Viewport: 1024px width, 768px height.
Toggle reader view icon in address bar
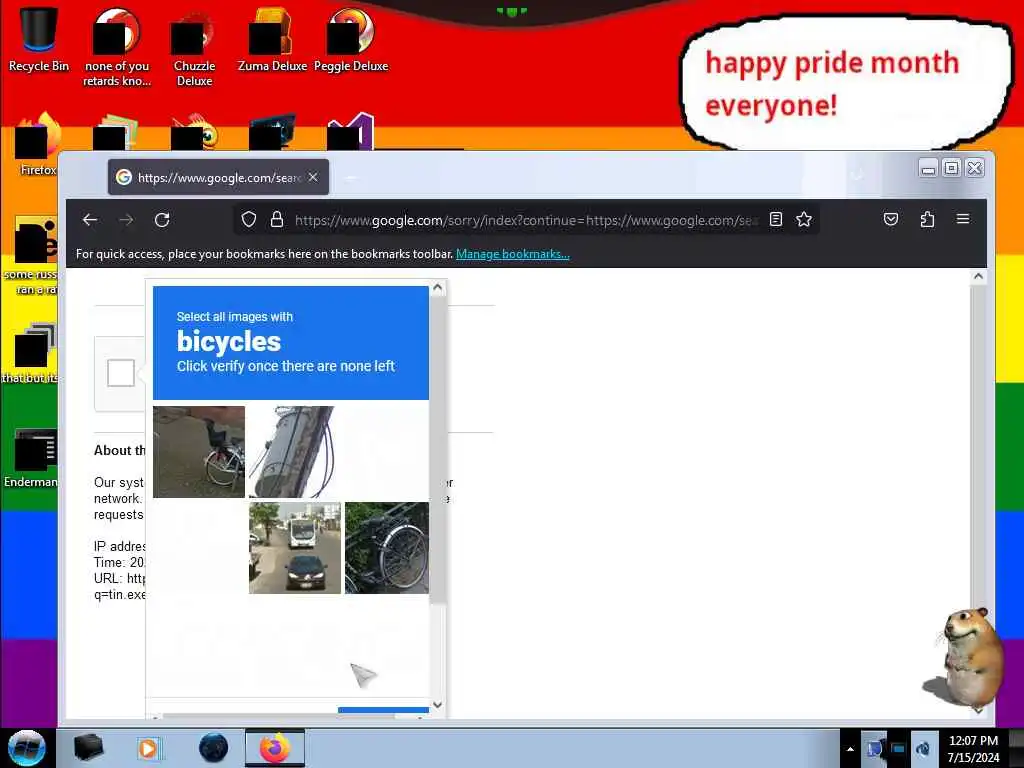pos(776,219)
